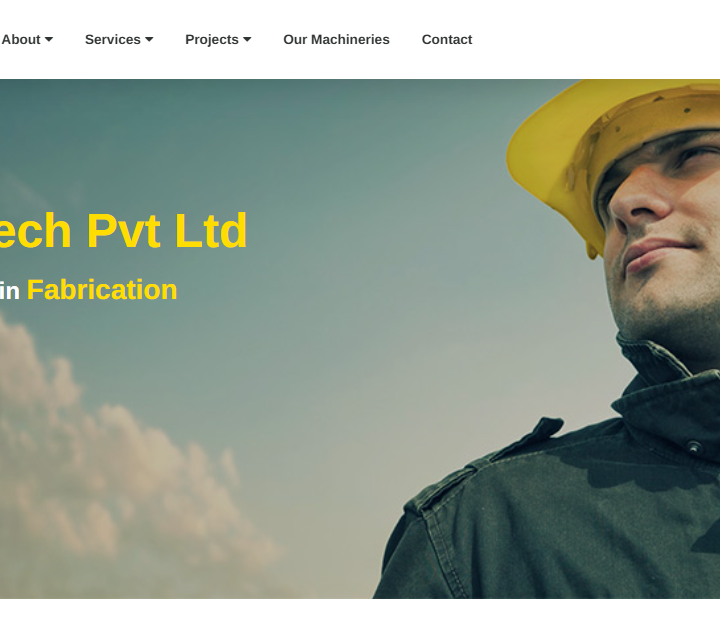Select the Projects menu label
Image resolution: width=720 pixels, height=631 pixels.
[212, 40]
